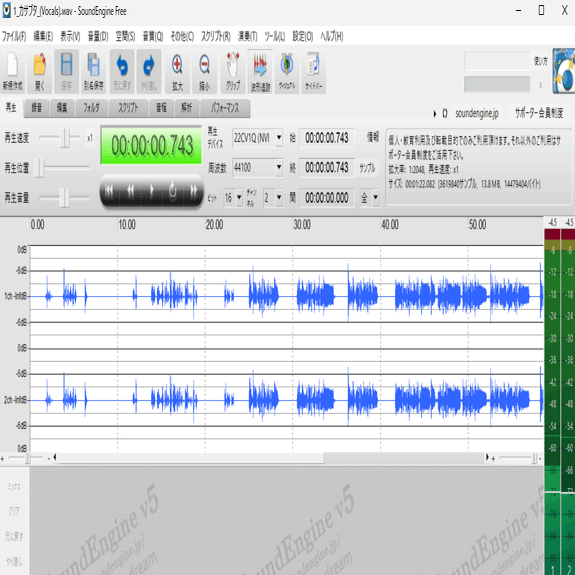Expand the 周波数 44100 dropdown
575x575 pixels.
[279, 168]
